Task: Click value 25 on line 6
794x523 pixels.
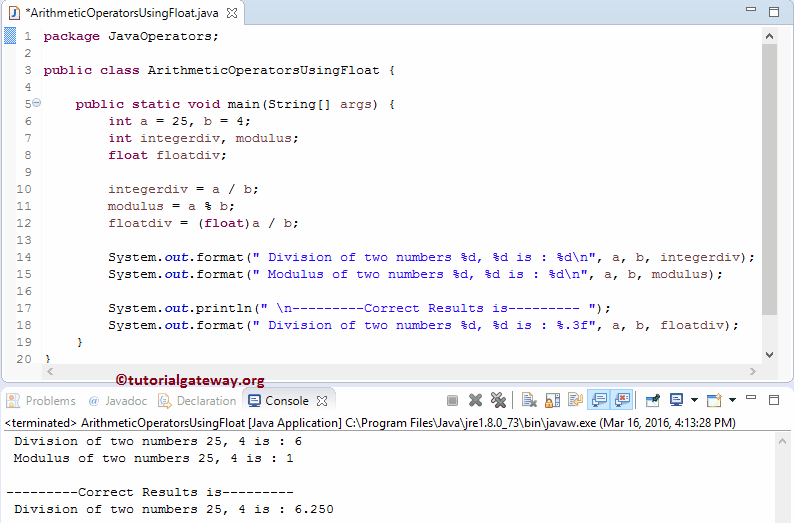Action: coord(180,122)
